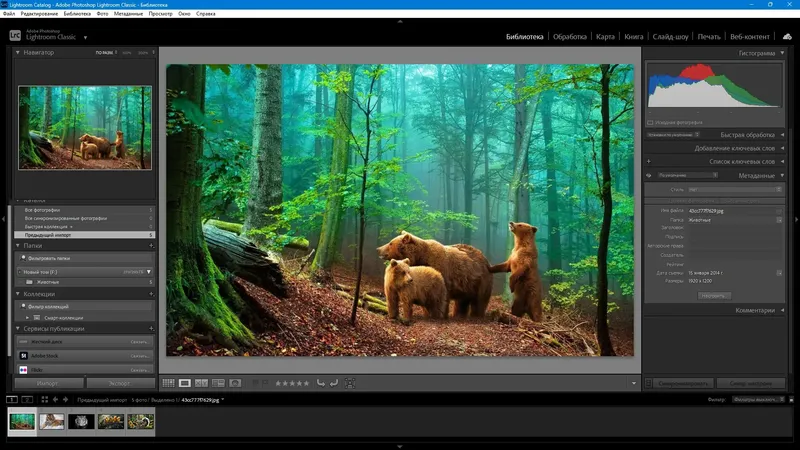Expand the Добавление ключевых слов panel
Screen dimensions: 800x450
coord(782,148)
